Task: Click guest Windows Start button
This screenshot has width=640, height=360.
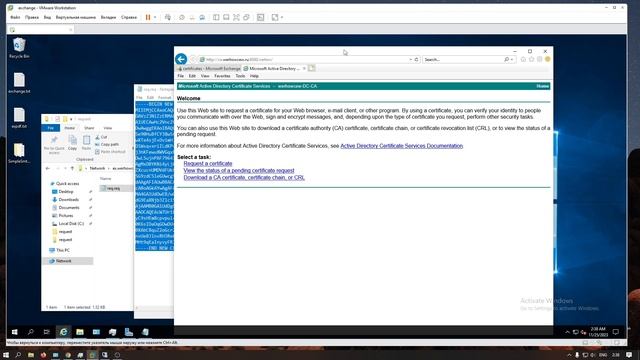Action: [15, 332]
